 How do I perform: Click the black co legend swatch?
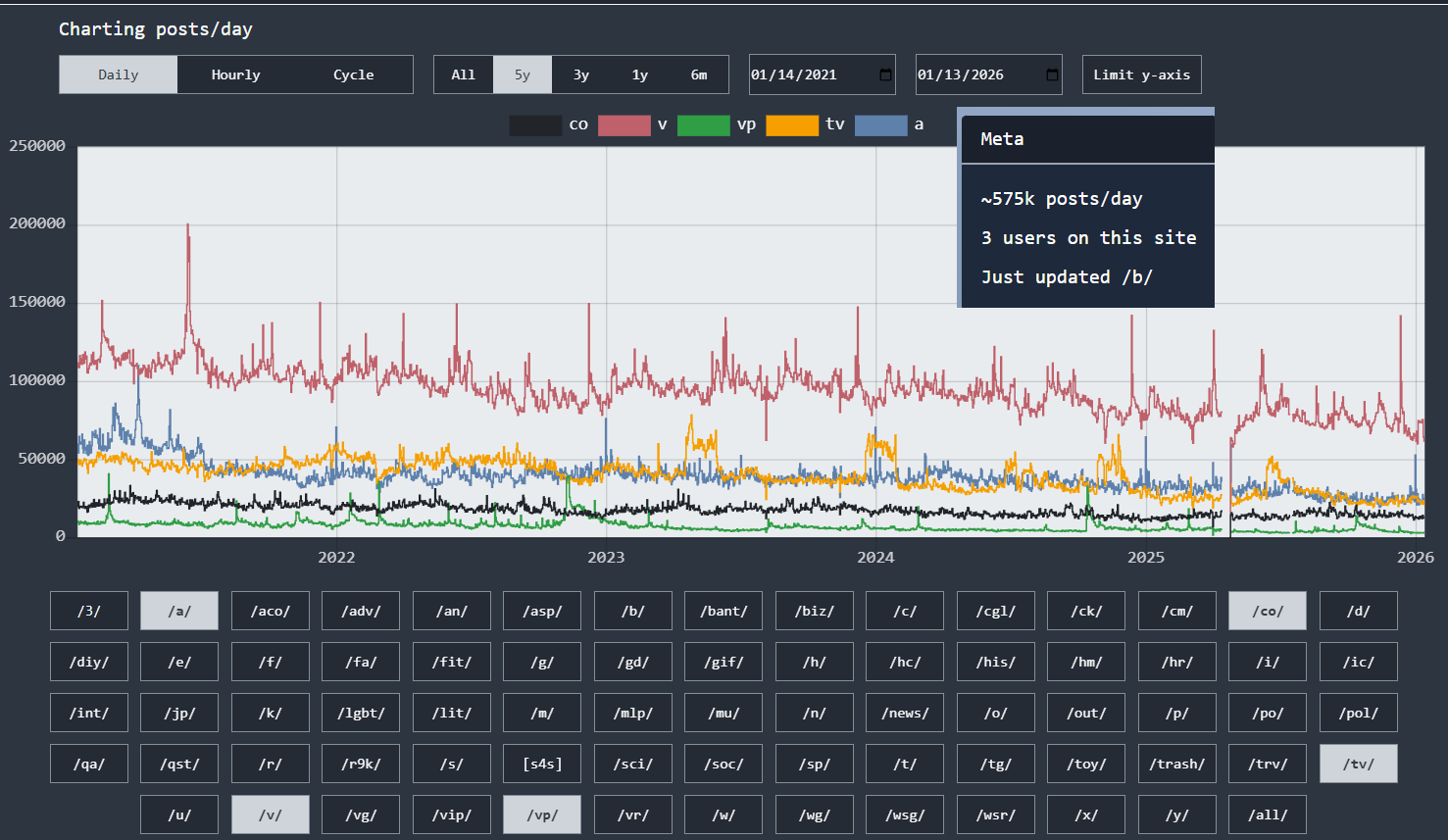(535, 125)
